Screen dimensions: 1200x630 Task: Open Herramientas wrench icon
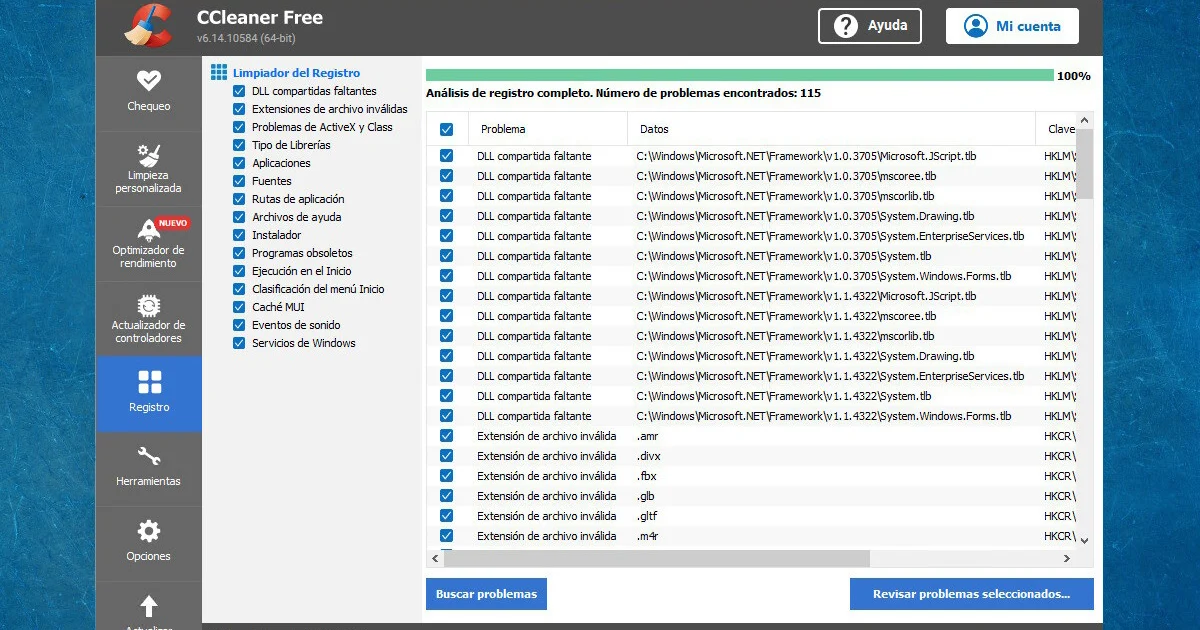pyautogui.click(x=148, y=456)
